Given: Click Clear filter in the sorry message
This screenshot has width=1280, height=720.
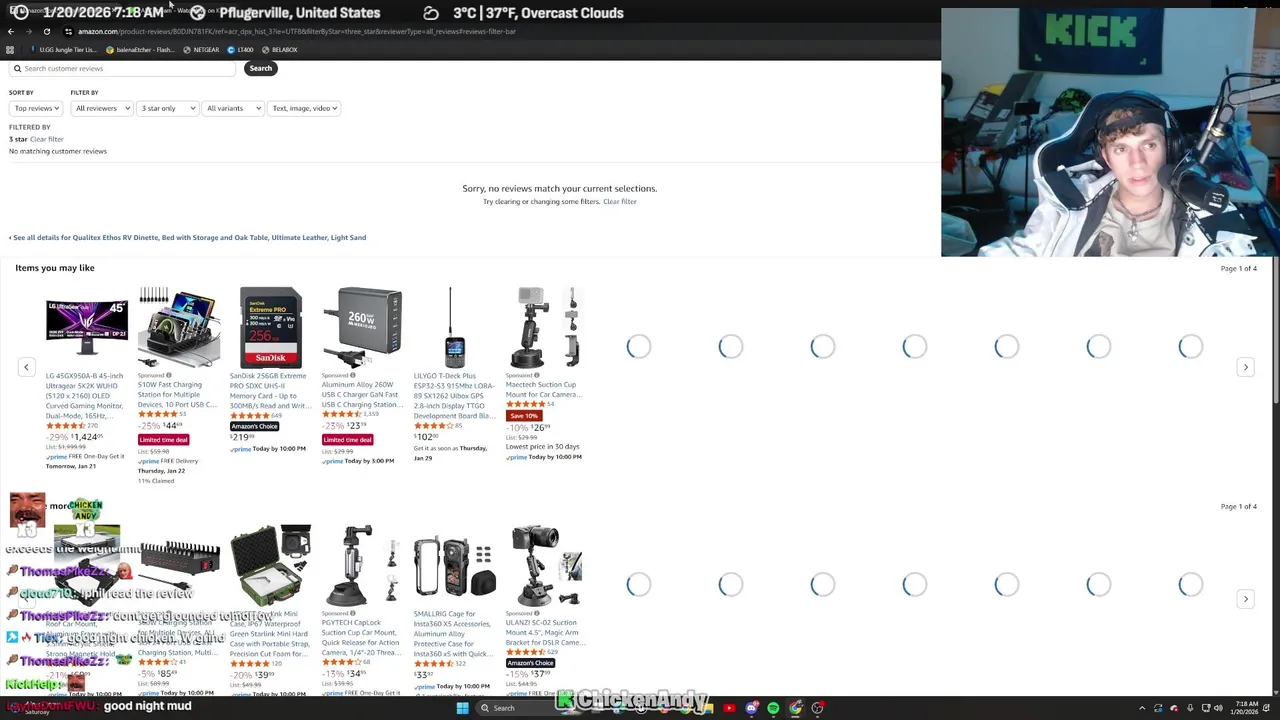Looking at the screenshot, I should point(620,202).
